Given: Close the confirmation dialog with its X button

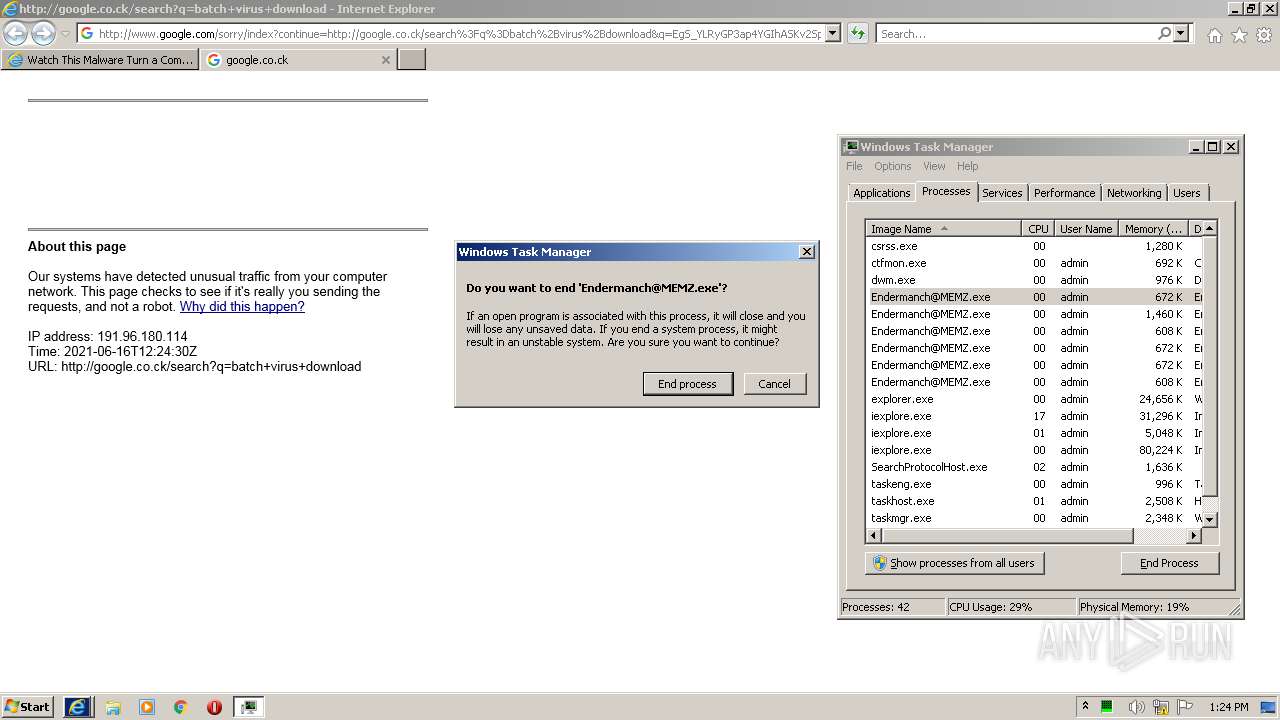Looking at the screenshot, I should coord(807,252).
